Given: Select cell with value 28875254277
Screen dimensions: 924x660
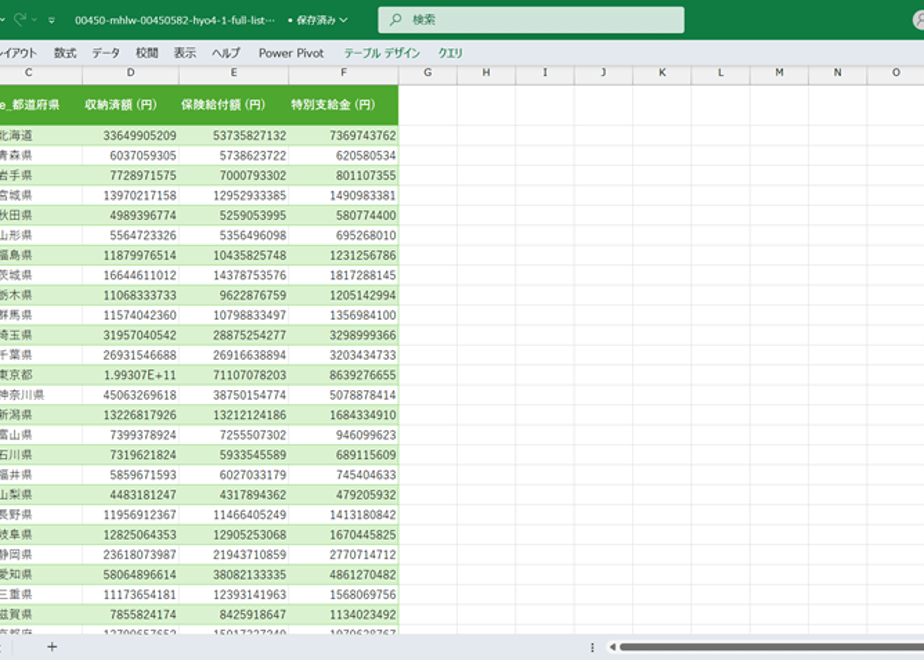Looking at the screenshot, I should click(x=234, y=335).
